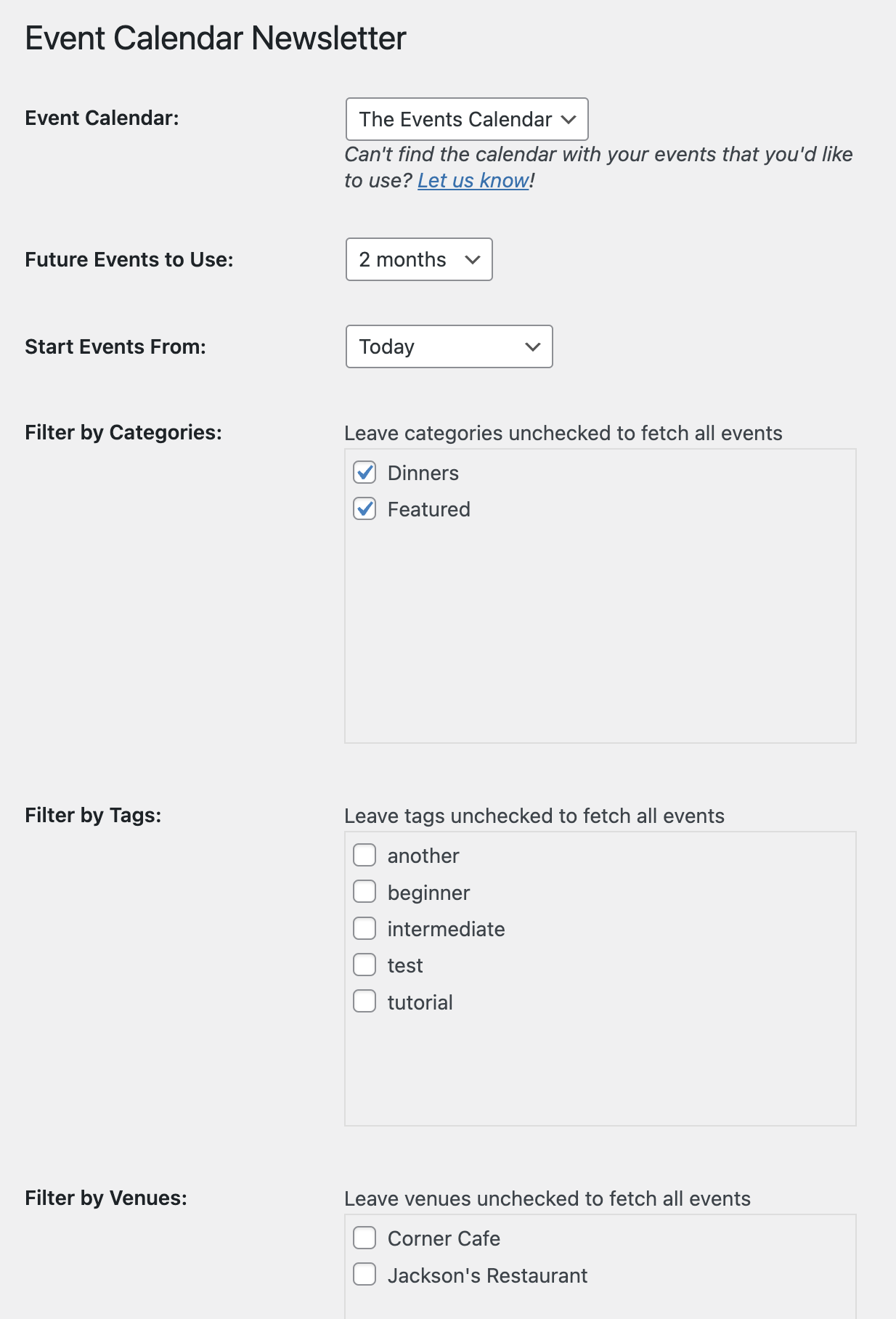Viewport: 896px width, 1319px height.
Task: Click the "Filter by Categories" label
Action: [x=123, y=431]
